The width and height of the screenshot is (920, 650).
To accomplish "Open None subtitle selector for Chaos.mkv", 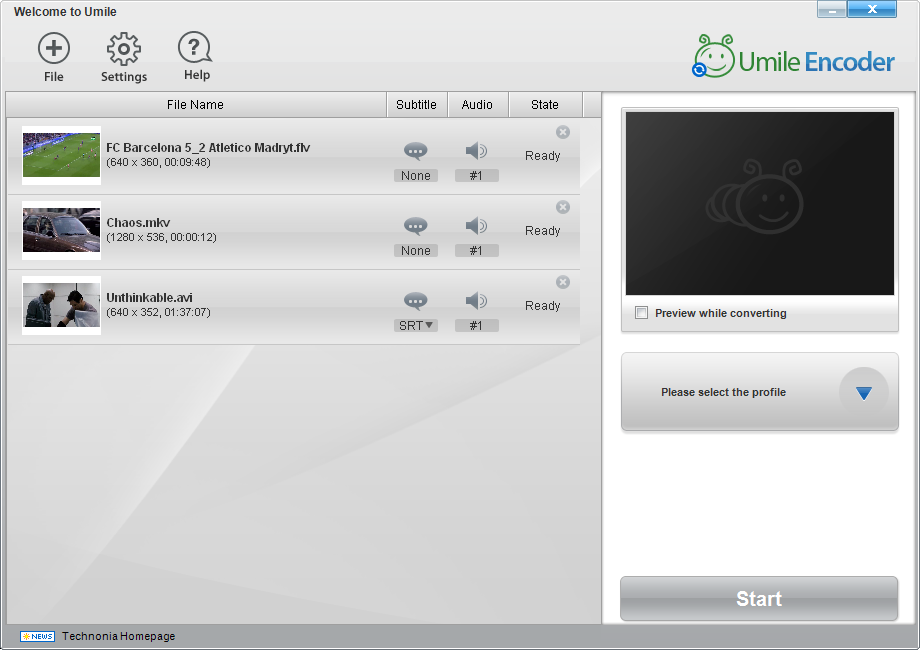I will (415, 250).
